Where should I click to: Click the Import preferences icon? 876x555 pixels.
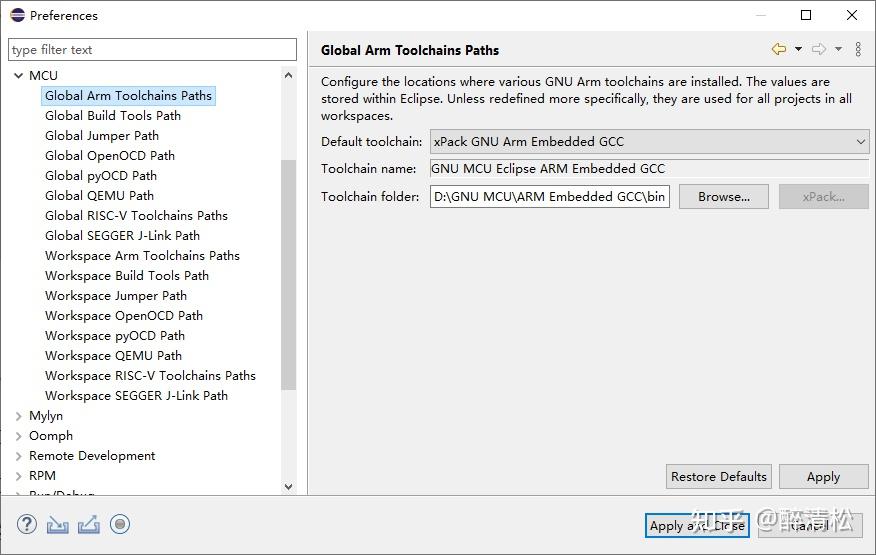tap(58, 524)
